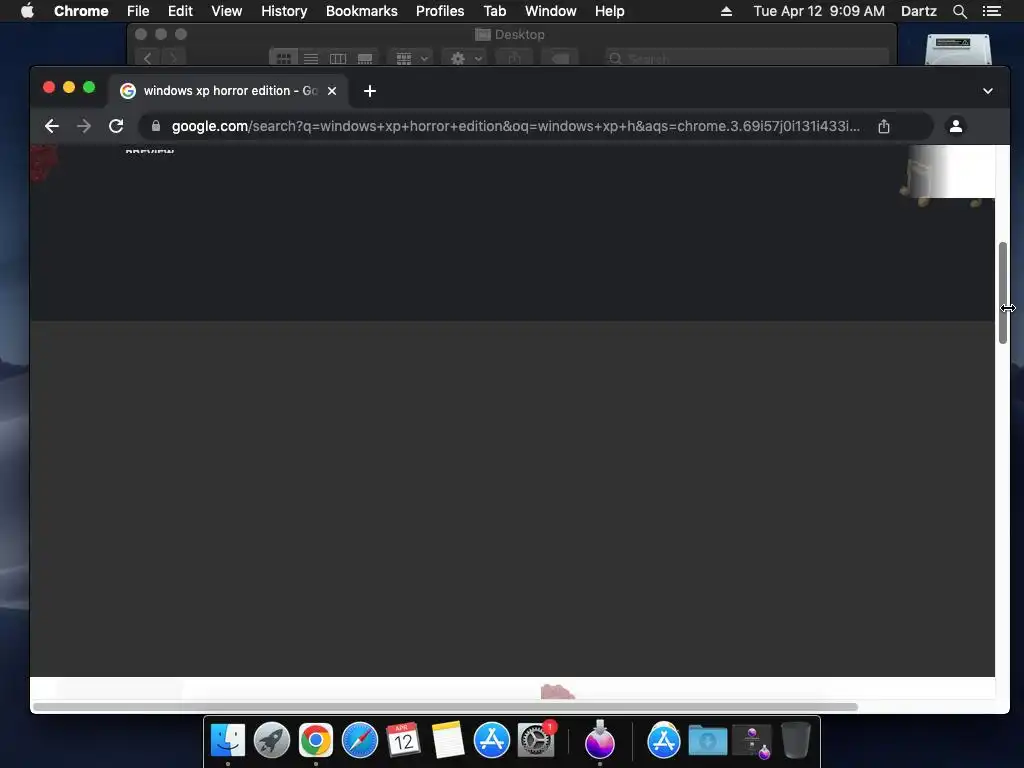Share this page from address bar
This screenshot has height=768, width=1024.
point(884,126)
